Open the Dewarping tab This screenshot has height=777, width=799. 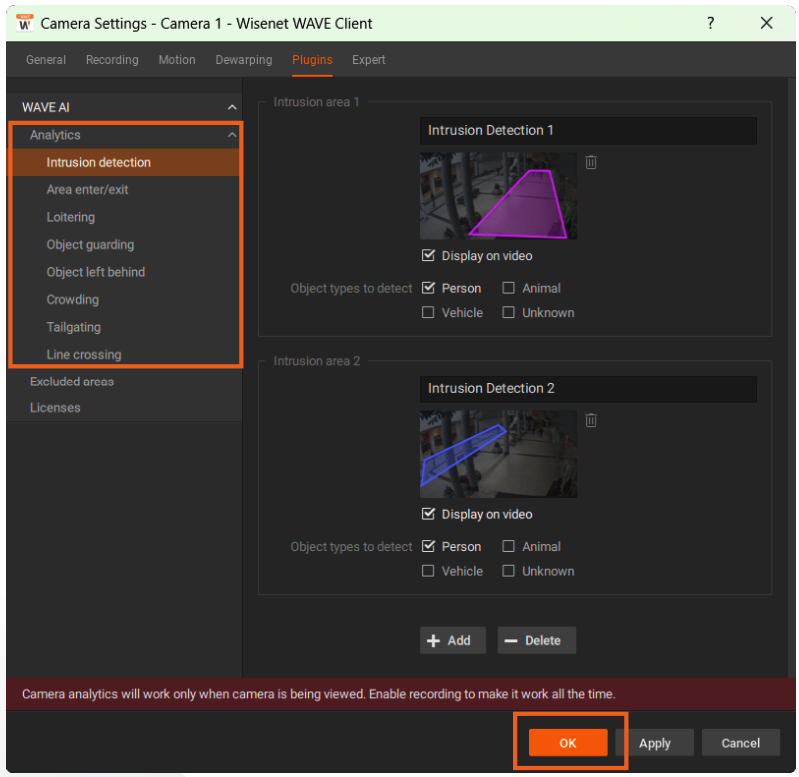(x=244, y=60)
